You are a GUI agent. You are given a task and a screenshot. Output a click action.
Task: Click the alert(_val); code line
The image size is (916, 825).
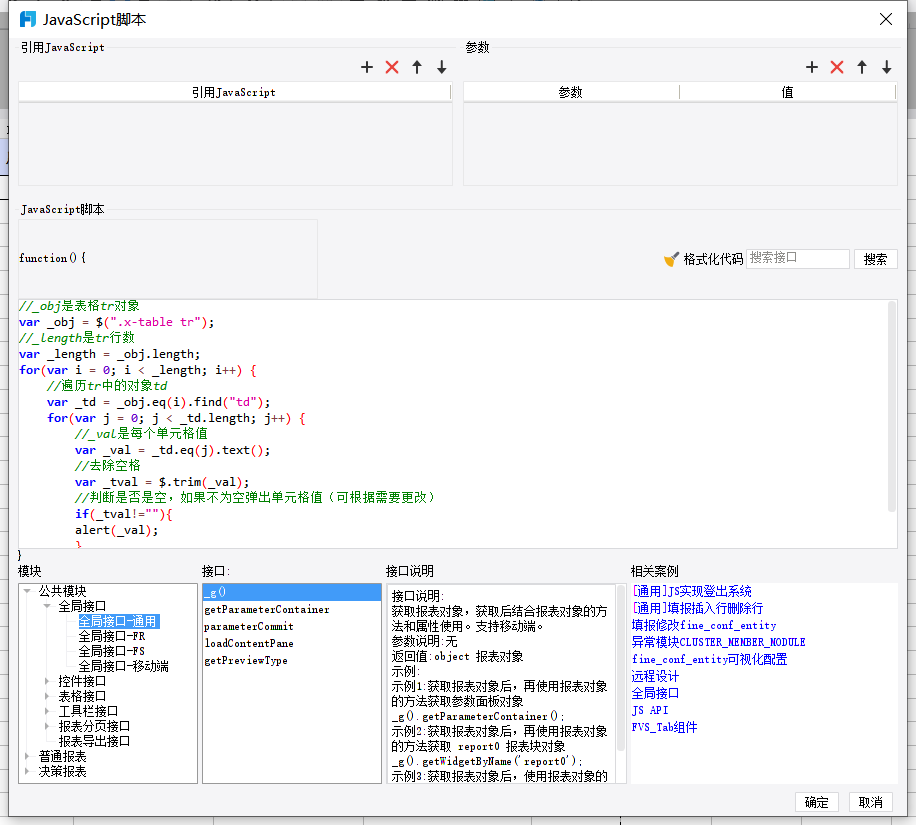(x=116, y=530)
